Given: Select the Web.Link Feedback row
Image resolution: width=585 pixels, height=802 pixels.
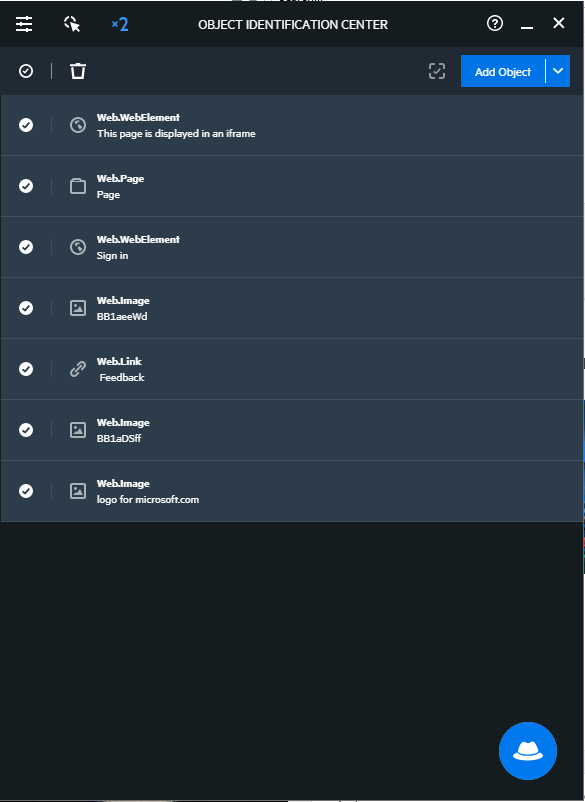Looking at the screenshot, I should coord(291,369).
